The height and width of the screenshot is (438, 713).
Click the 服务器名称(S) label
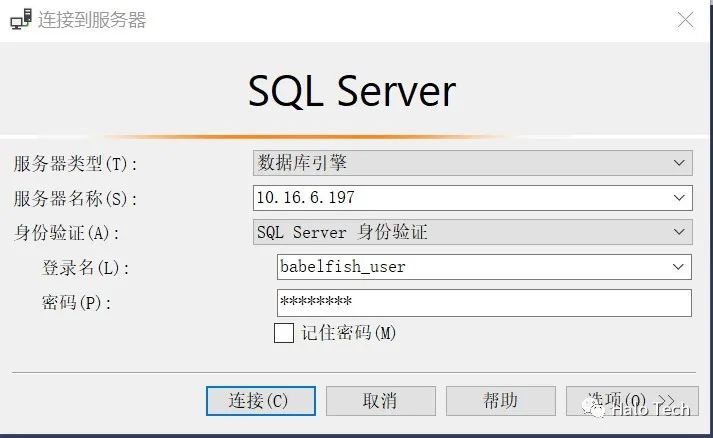(x=75, y=199)
